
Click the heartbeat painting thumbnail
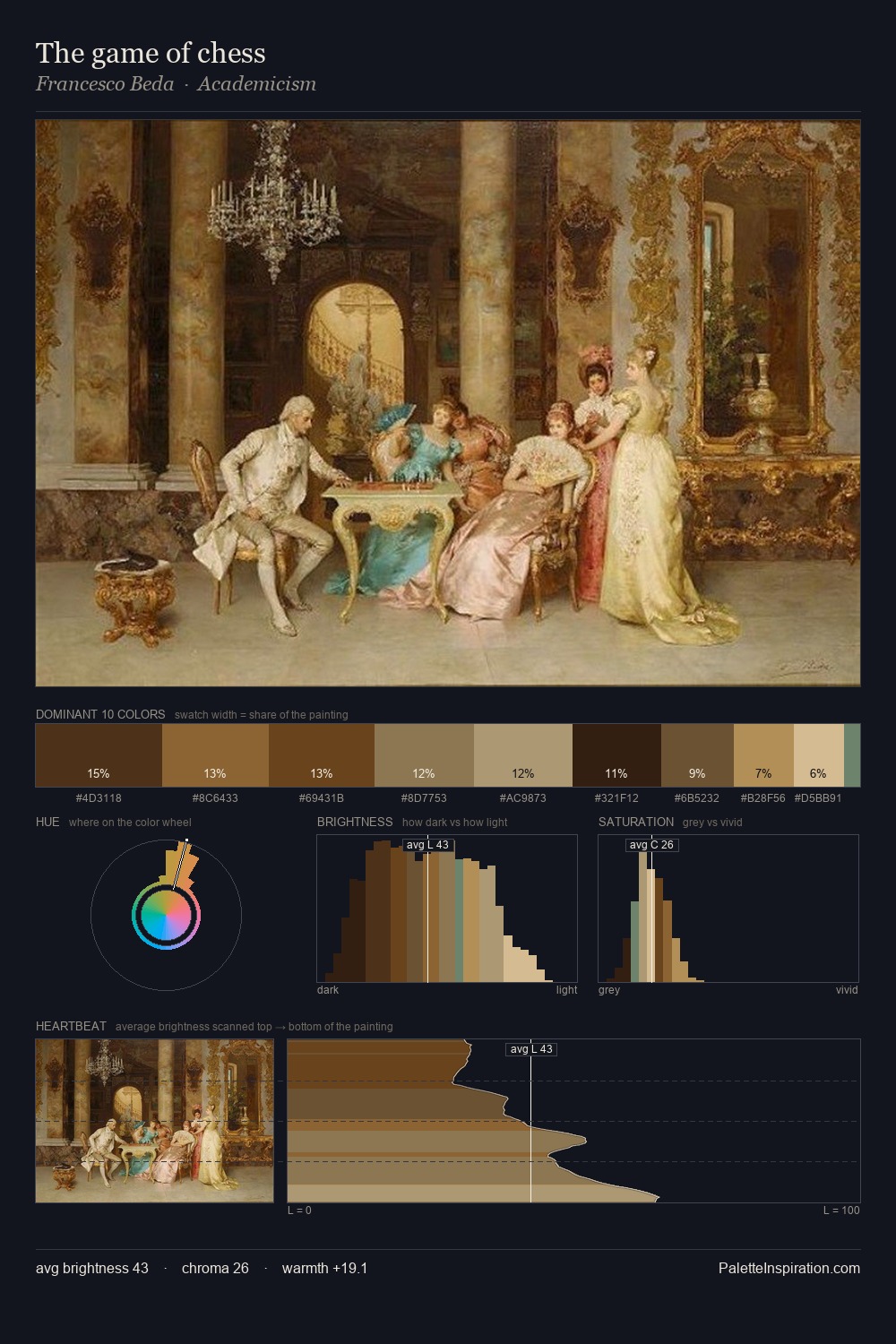(x=154, y=1120)
